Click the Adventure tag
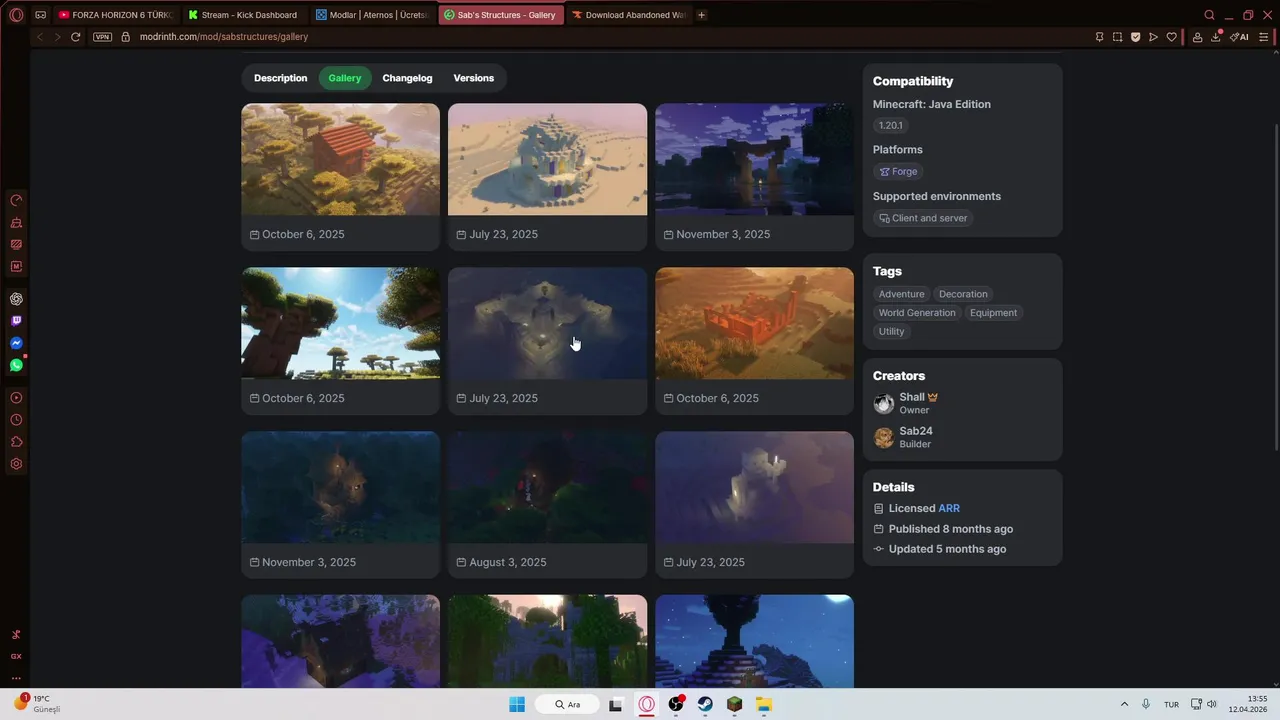This screenshot has width=1280, height=720. click(901, 294)
